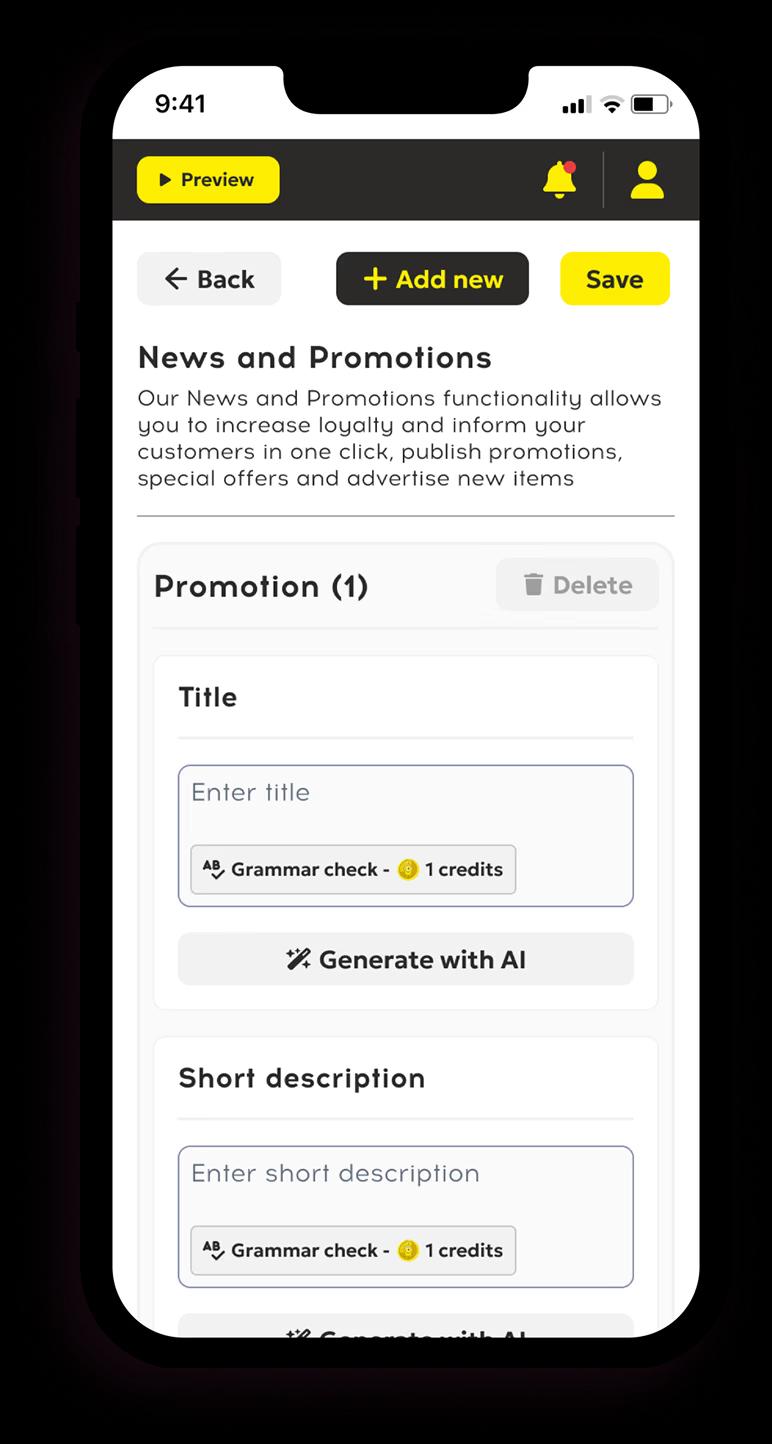
Task: Click the coin icon in Title grammar check
Action: [407, 869]
